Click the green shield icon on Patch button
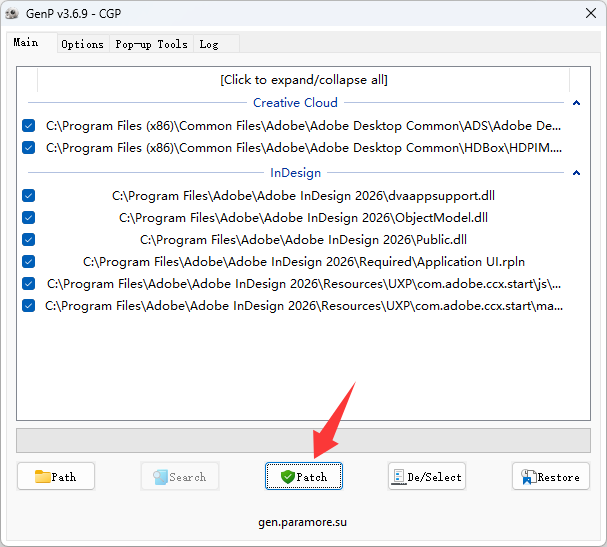The height and width of the screenshot is (547, 607). [x=288, y=477]
